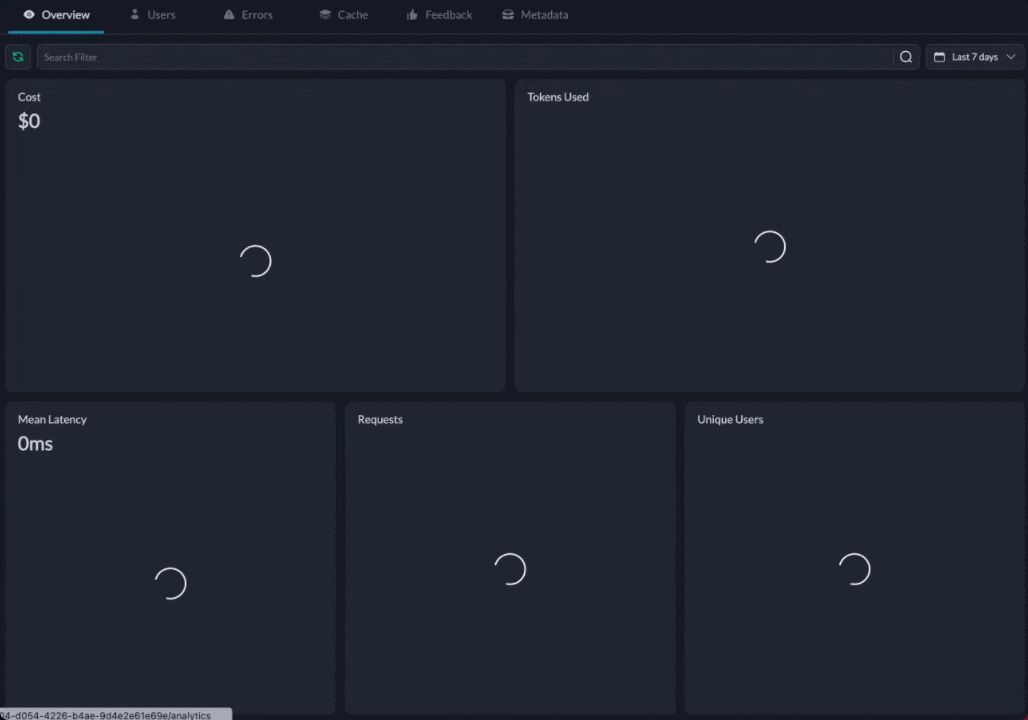Viewport: 1028px width, 720px height.
Task: Click the stacked layers icon beside Cache
Action: pyautogui.click(x=325, y=15)
